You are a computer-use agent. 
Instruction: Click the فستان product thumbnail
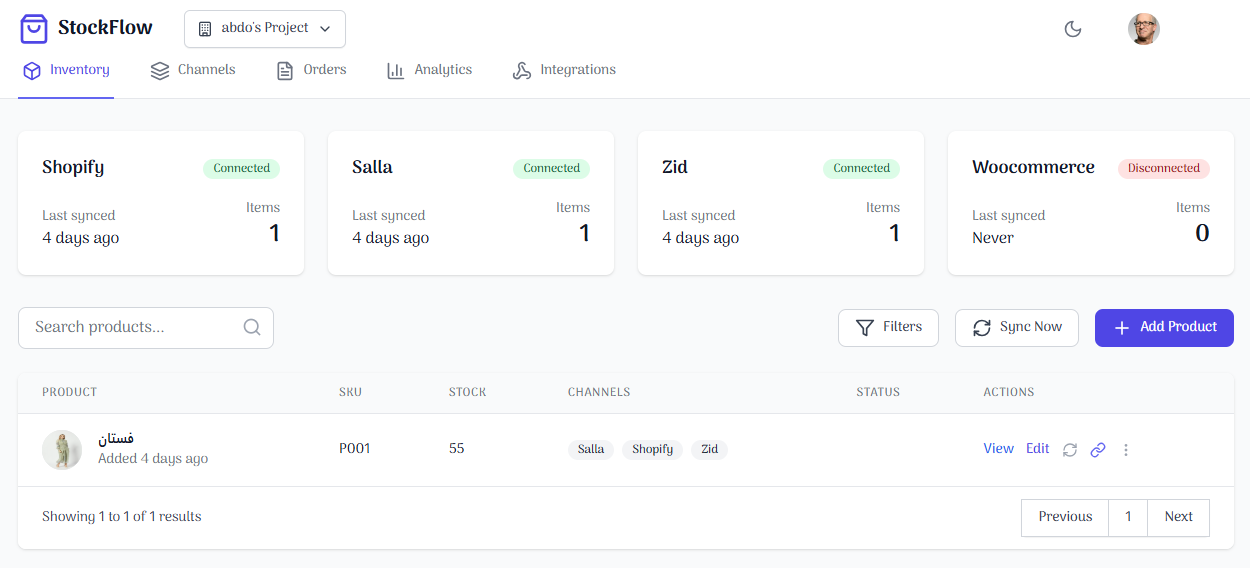[62, 450]
